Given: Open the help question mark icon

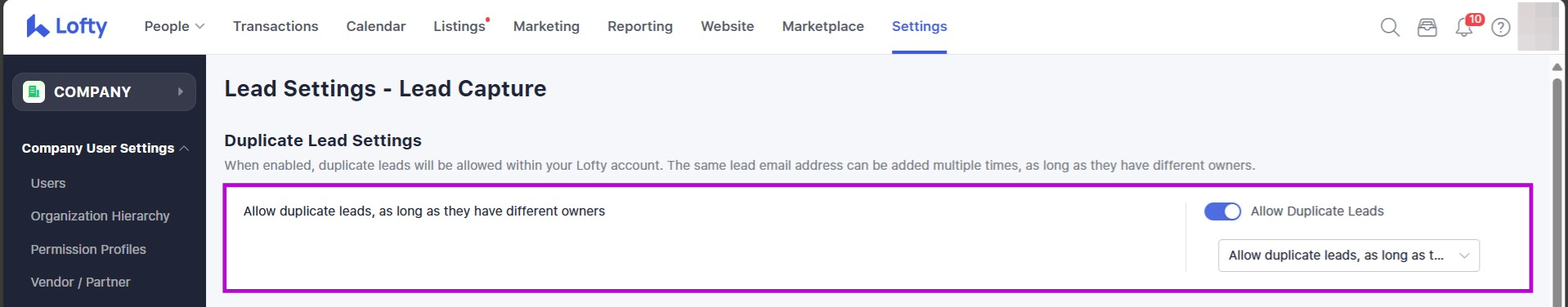Looking at the screenshot, I should click(1501, 28).
